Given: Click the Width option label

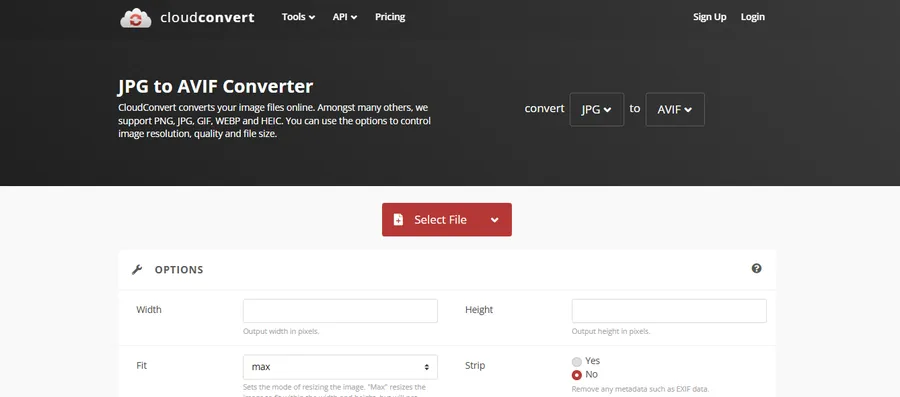Looking at the screenshot, I should [x=149, y=310].
